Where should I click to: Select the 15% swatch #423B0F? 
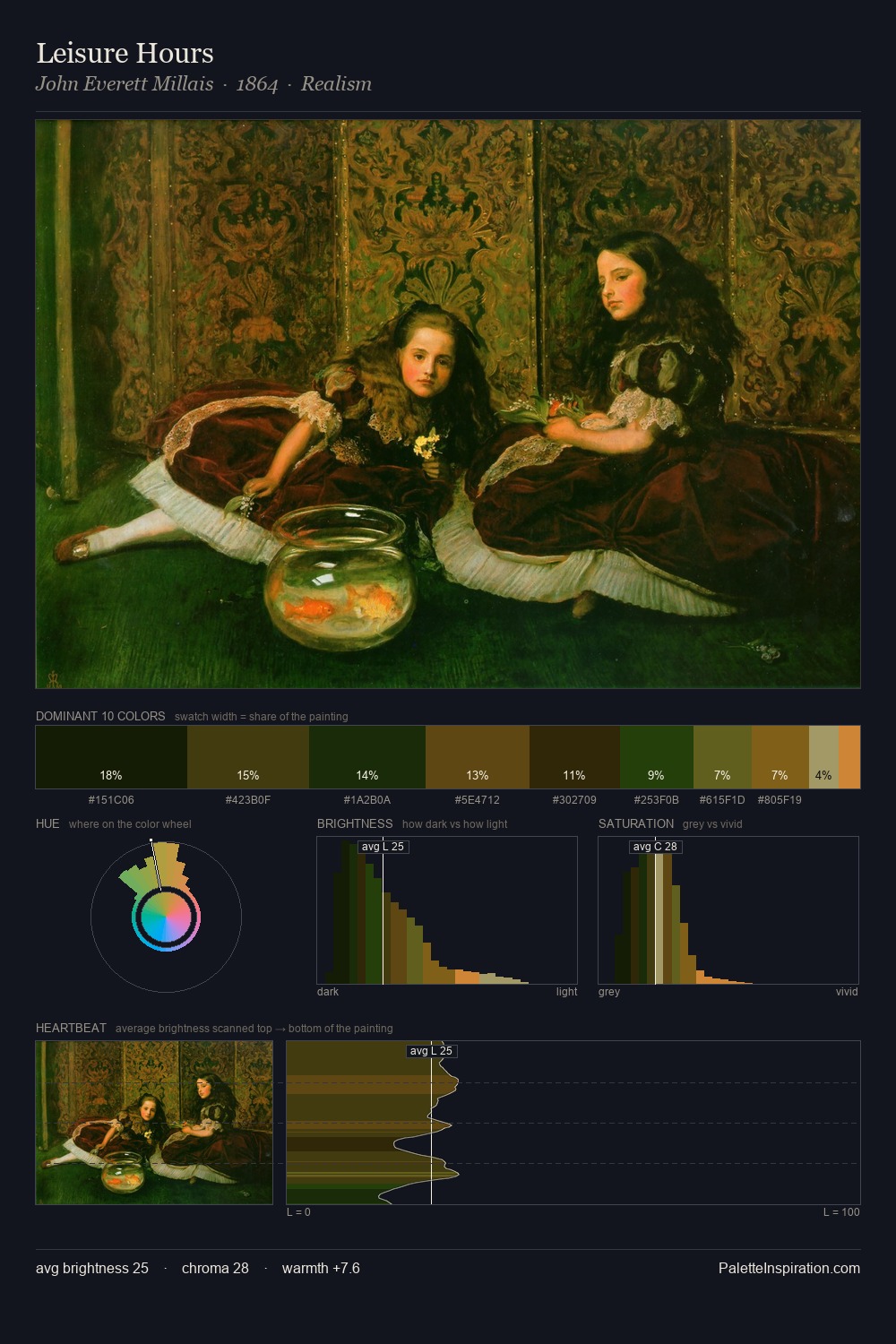(x=248, y=757)
